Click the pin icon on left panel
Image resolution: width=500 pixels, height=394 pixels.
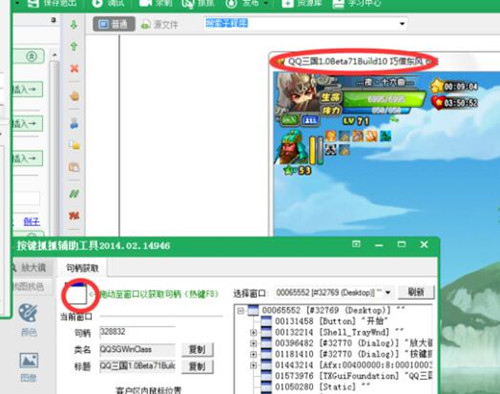tap(54, 20)
